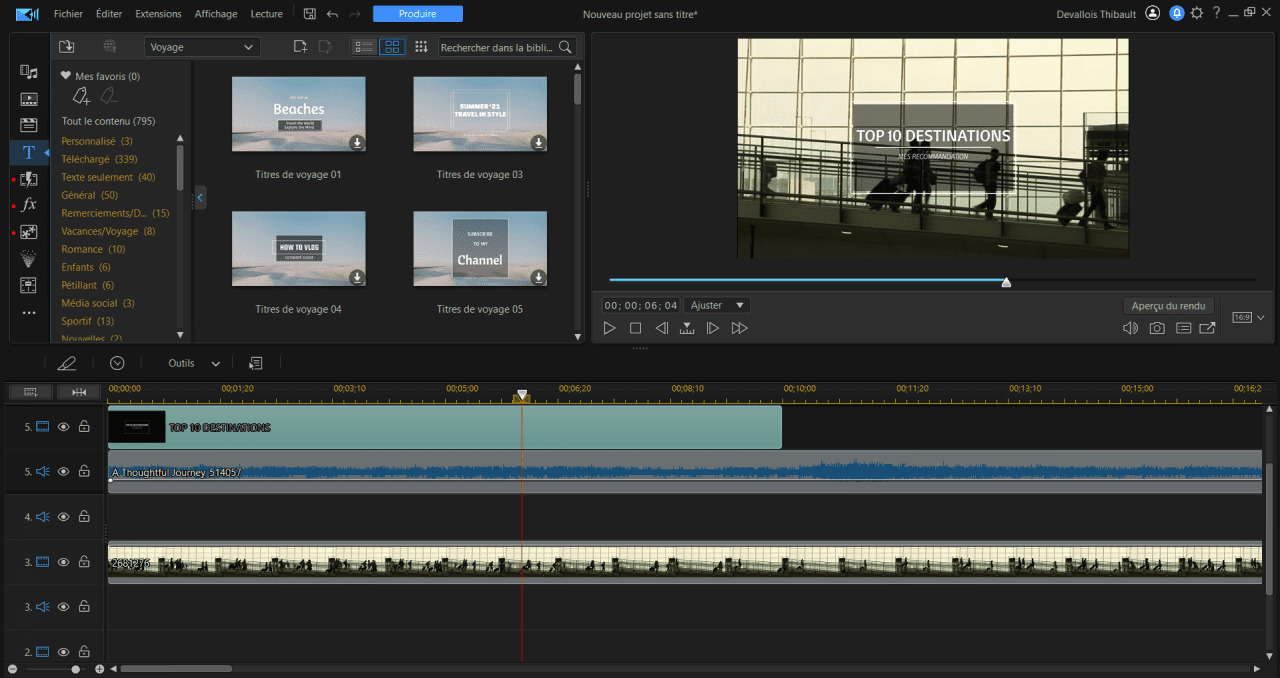Viewport: 1280px width, 678px height.
Task: Open the Fichier menu
Action: pyautogui.click(x=68, y=14)
